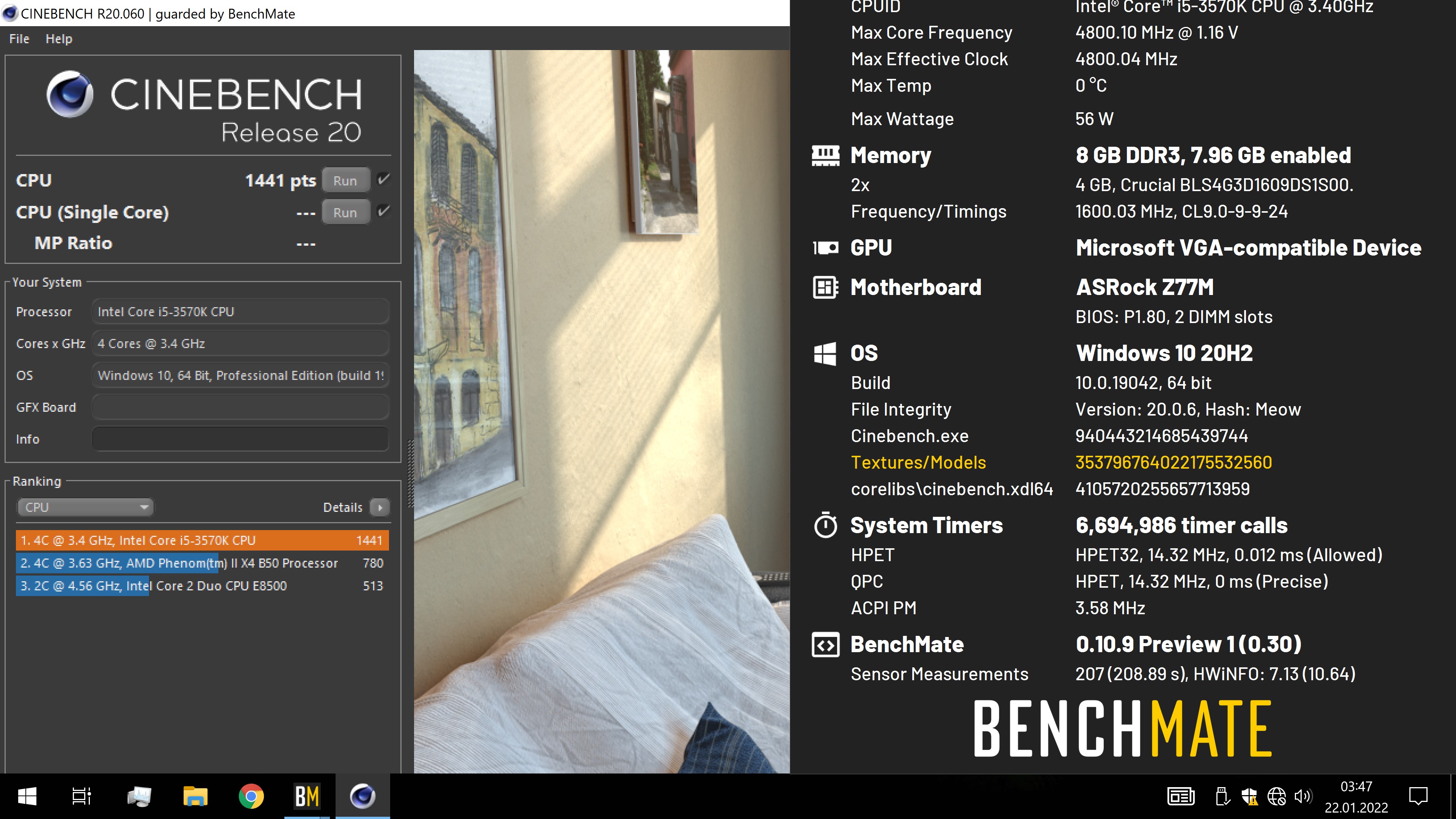Image resolution: width=1456 pixels, height=819 pixels.
Task: Click the Cores x GHz field
Action: (x=240, y=344)
